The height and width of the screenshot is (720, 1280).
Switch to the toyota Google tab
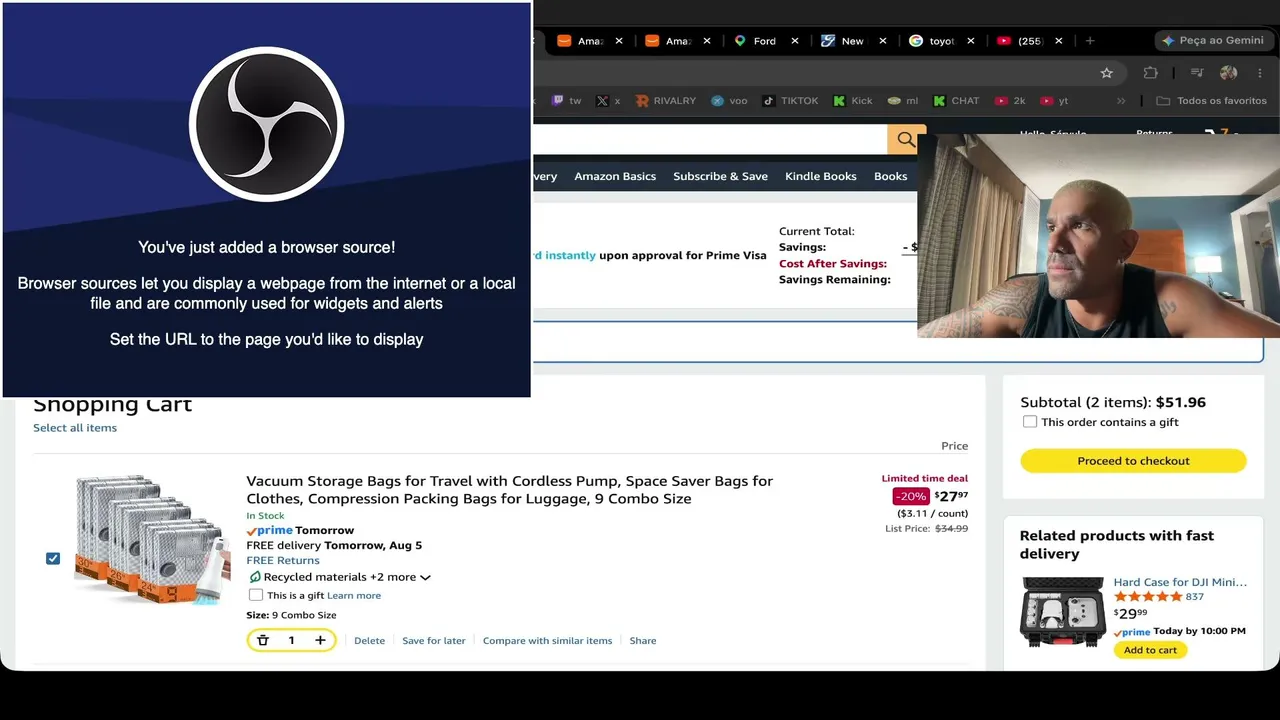coord(940,41)
